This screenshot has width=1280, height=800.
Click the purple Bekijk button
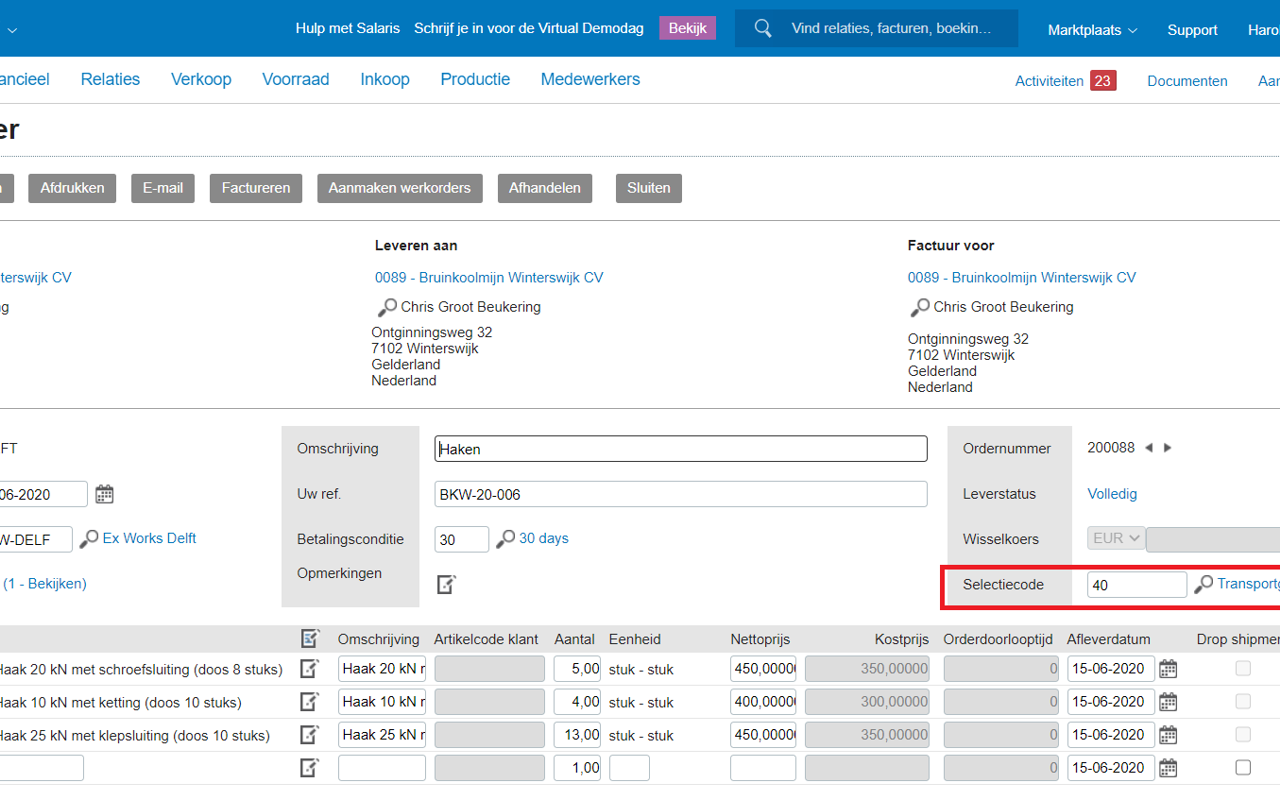click(x=687, y=28)
